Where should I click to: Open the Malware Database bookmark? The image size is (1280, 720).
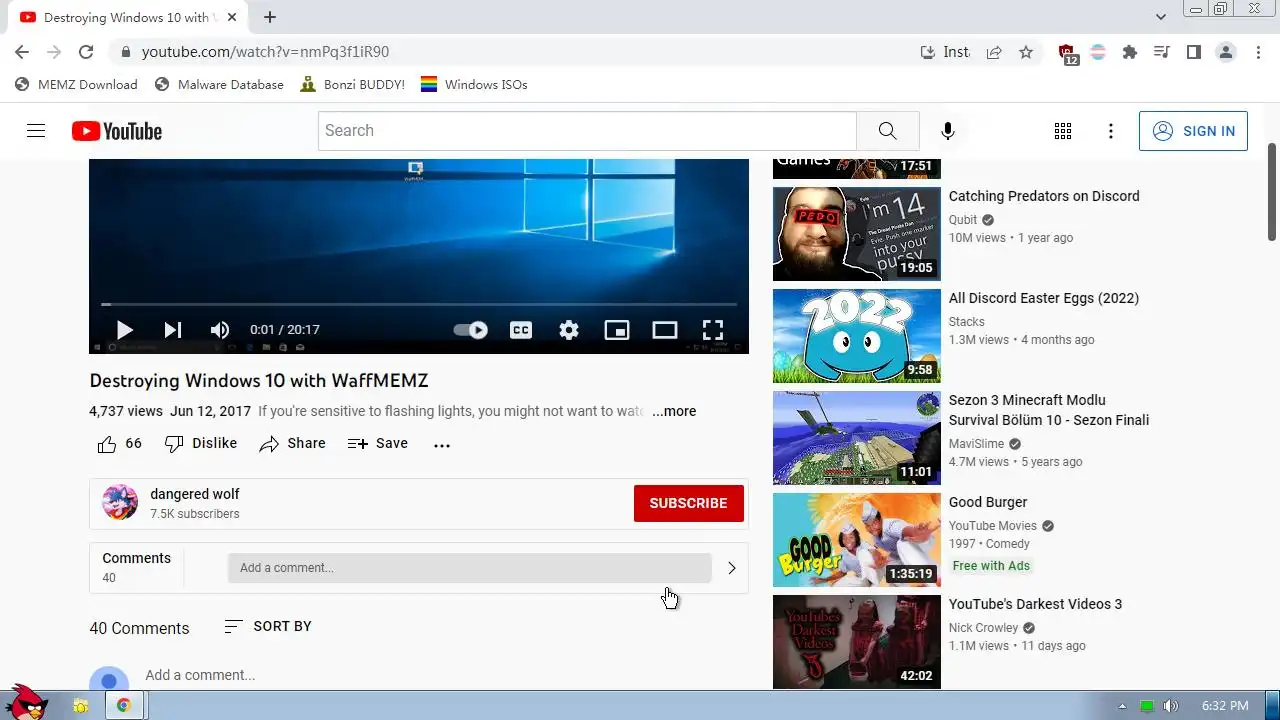(x=220, y=85)
